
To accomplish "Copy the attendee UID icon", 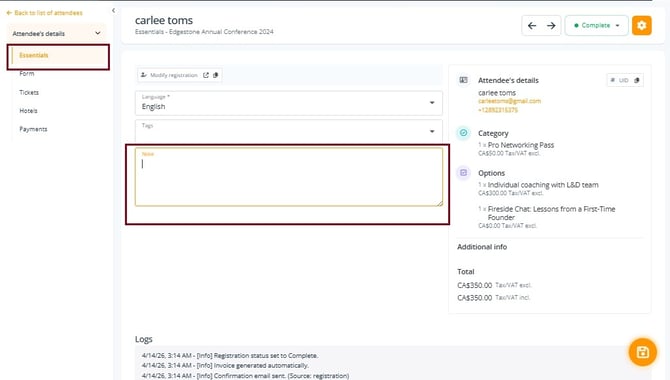I will (637, 80).
